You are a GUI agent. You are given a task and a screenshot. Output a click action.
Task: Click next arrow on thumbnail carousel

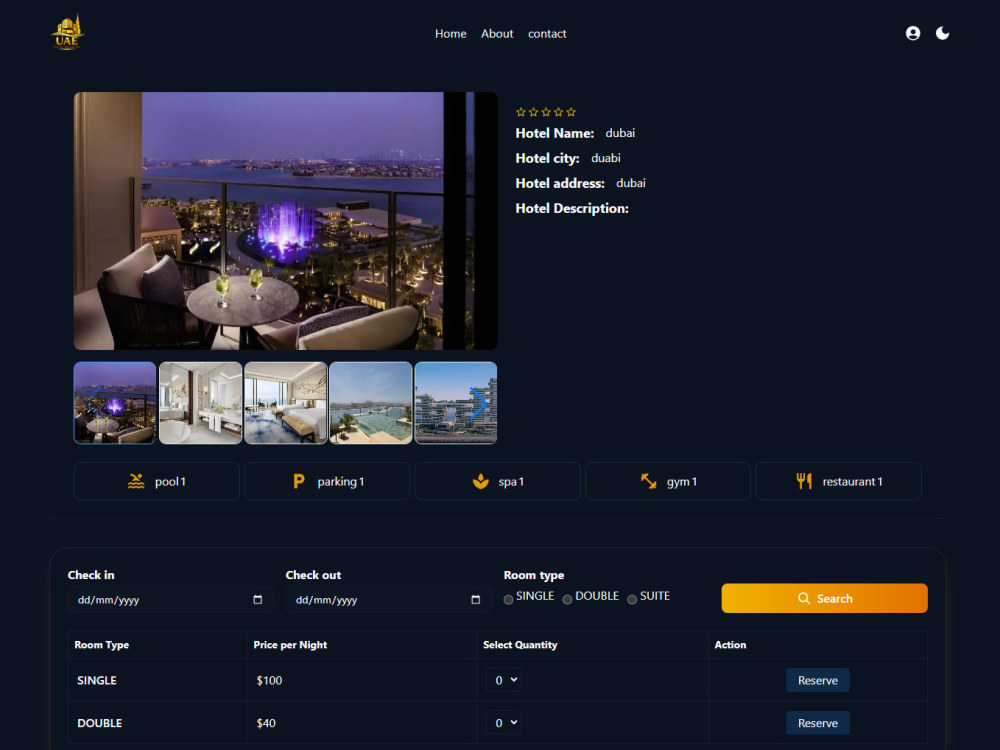pos(478,403)
